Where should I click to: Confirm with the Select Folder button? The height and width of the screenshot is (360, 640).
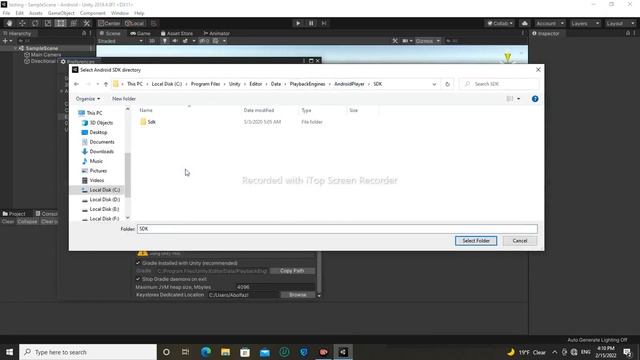[x=476, y=241]
